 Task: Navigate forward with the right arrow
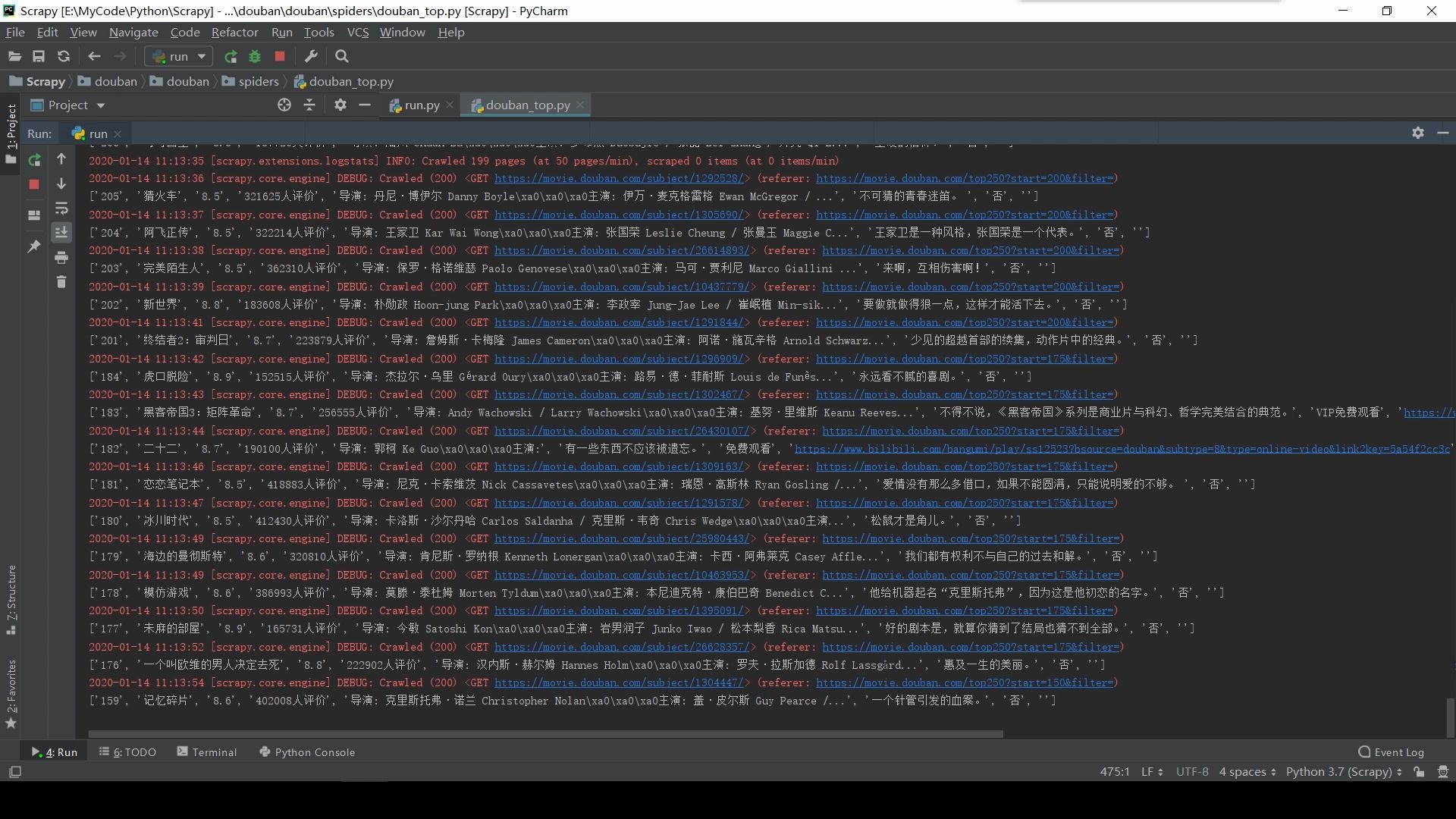point(120,56)
